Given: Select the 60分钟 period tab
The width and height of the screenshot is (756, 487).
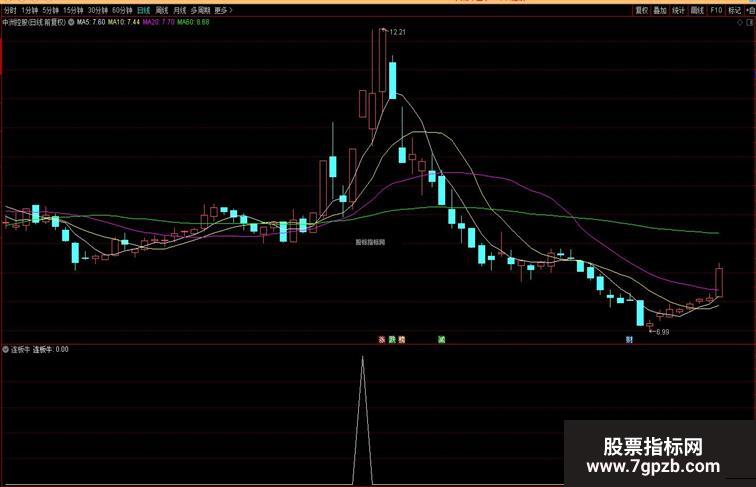Looking at the screenshot, I should [122, 10].
